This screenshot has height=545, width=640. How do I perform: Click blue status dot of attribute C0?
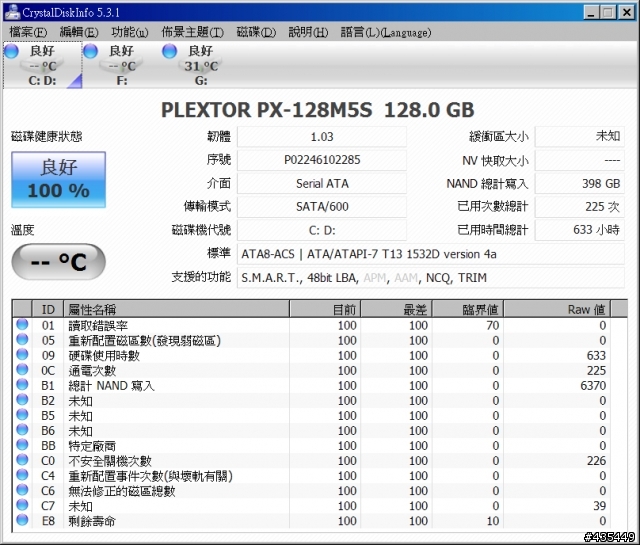click(22, 460)
